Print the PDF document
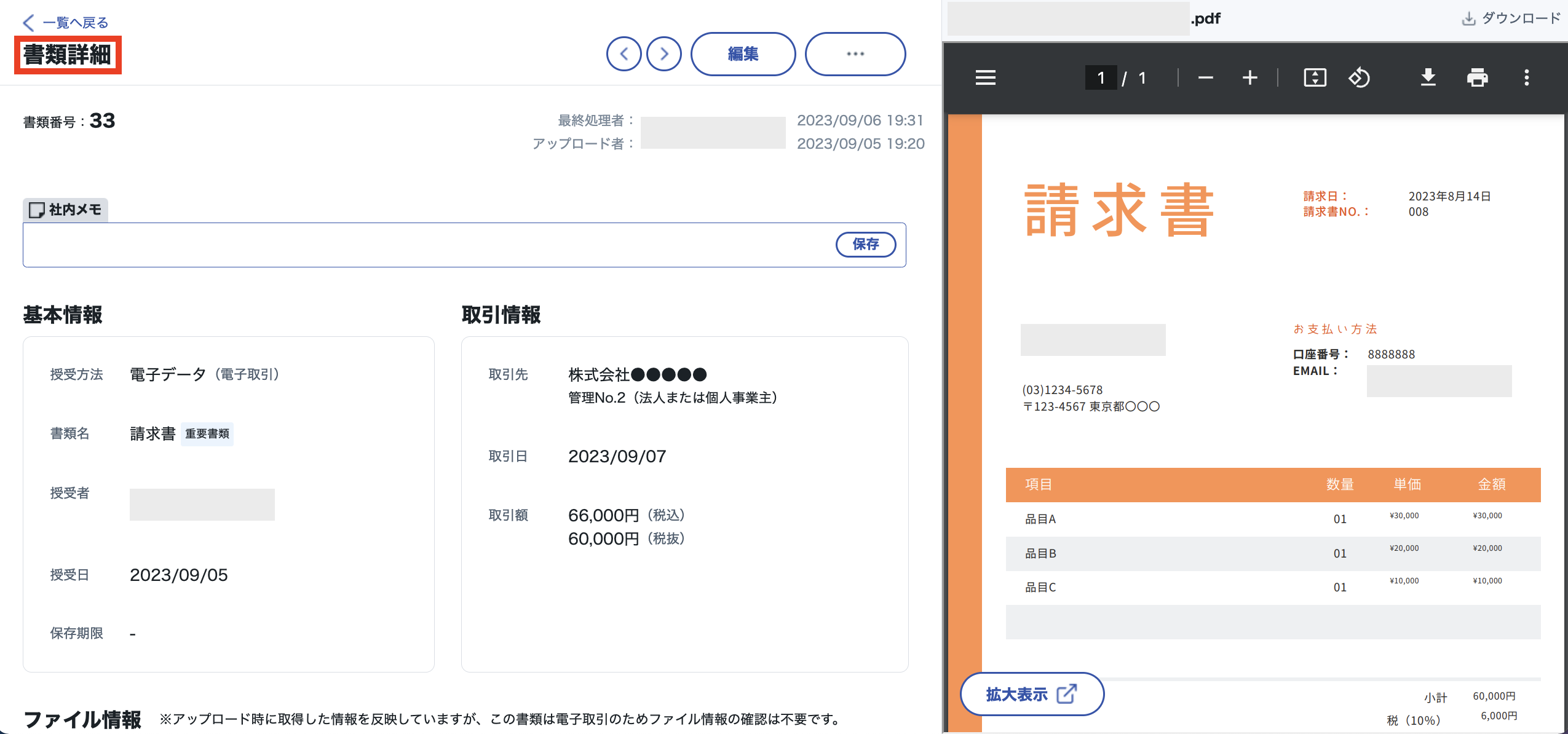 click(1477, 78)
